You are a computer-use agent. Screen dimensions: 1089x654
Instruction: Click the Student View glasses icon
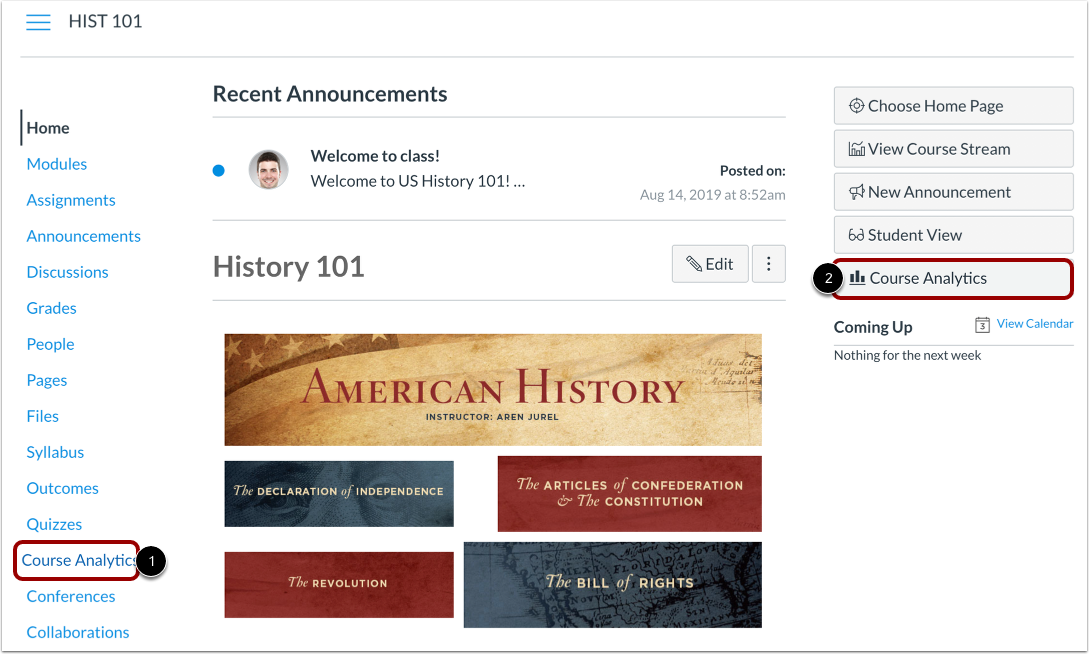coord(856,235)
